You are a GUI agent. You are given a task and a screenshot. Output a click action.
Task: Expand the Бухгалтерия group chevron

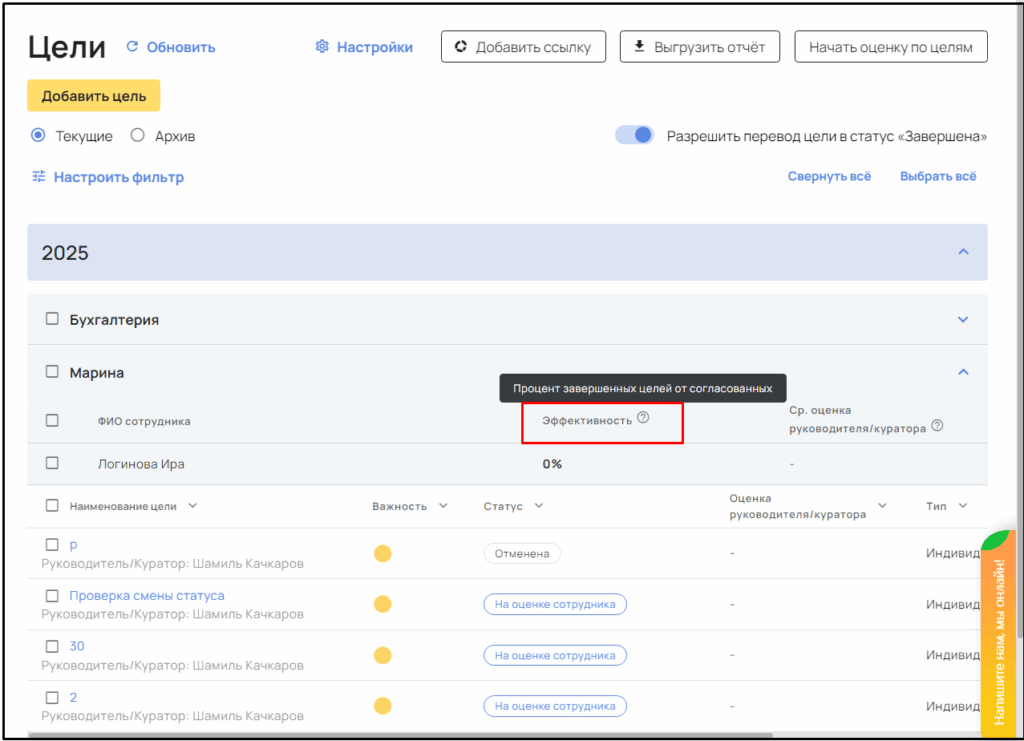(x=963, y=320)
